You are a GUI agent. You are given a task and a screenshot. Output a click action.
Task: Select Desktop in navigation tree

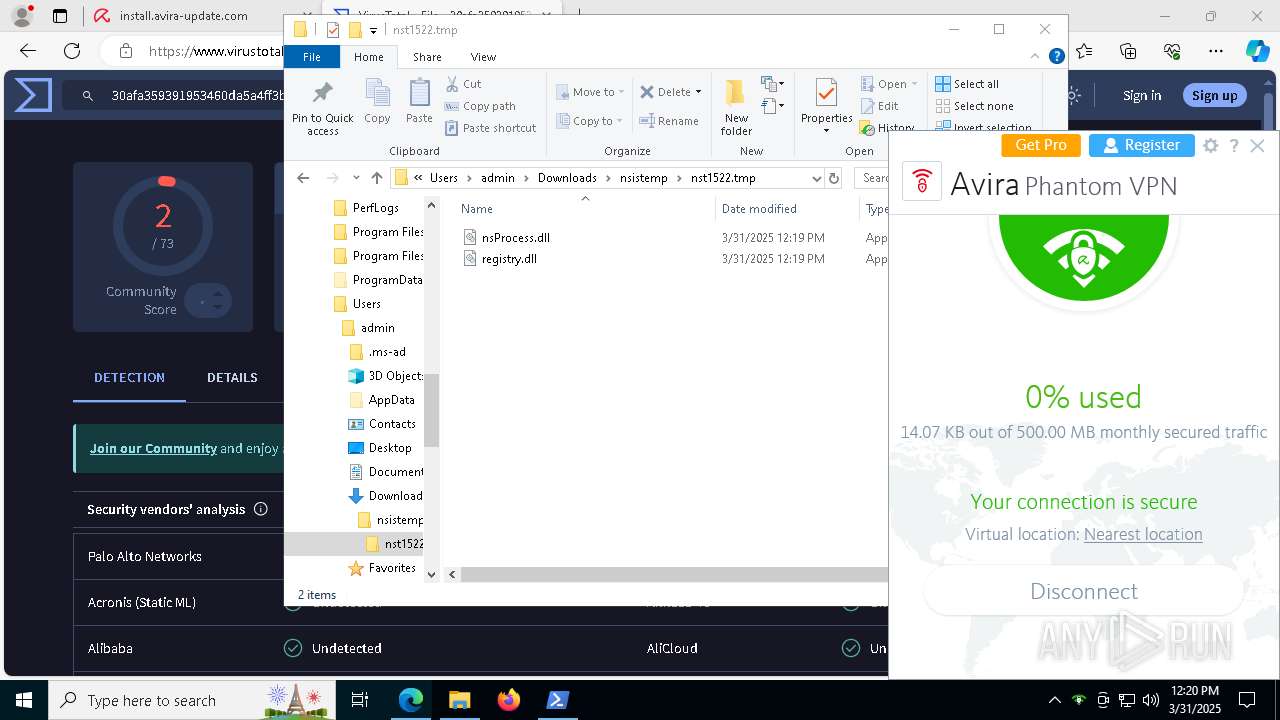tap(390, 448)
